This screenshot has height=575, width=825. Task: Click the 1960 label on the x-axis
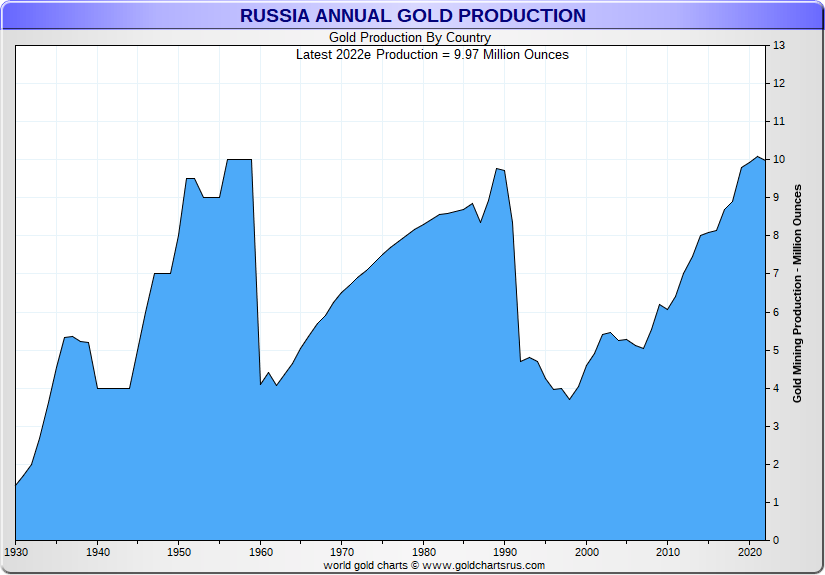pyautogui.click(x=260, y=552)
